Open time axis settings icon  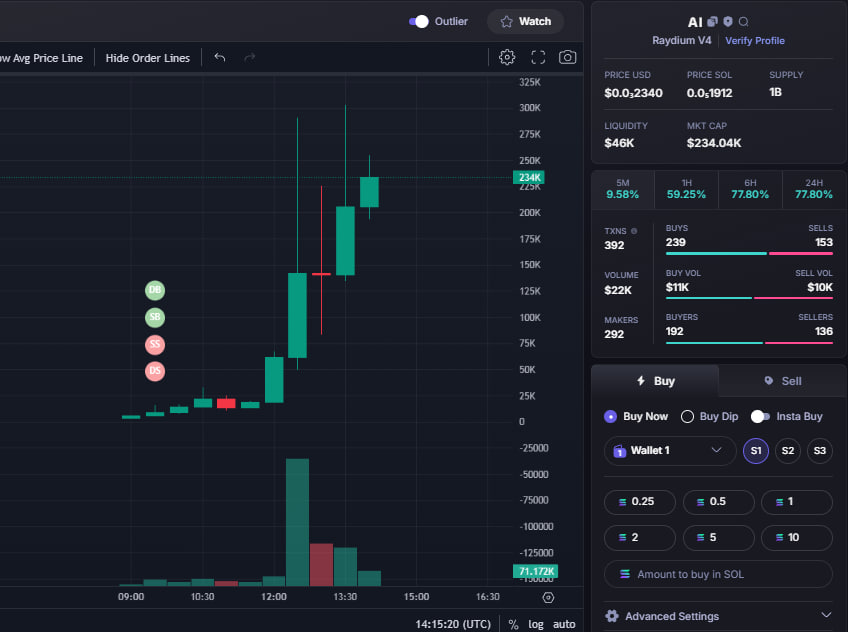(548, 597)
